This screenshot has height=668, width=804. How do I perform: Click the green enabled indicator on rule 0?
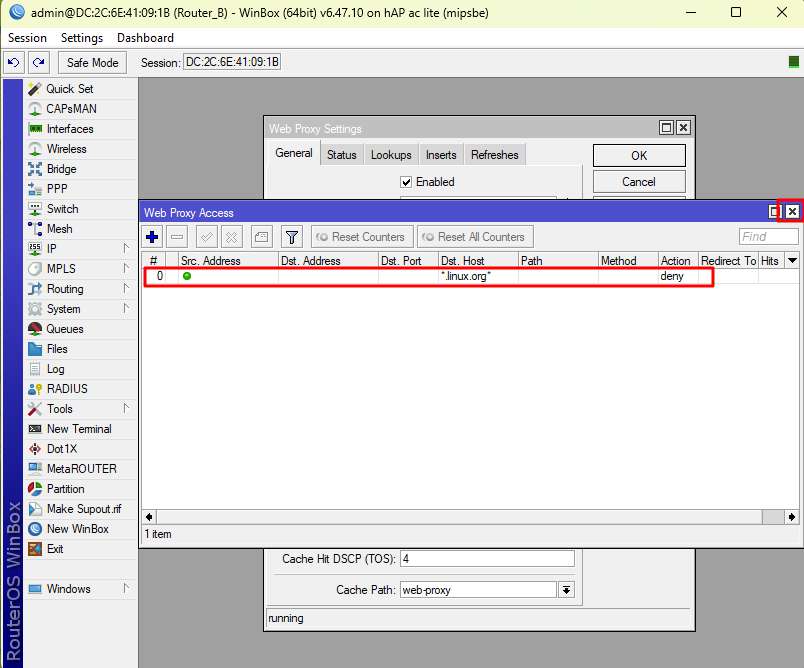(187, 276)
